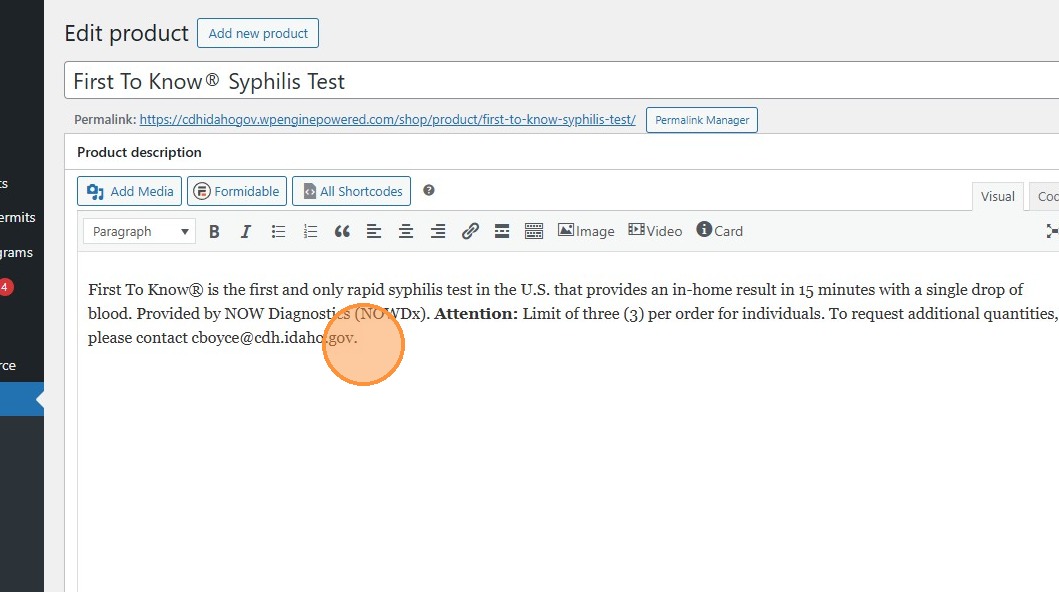Toggle bold formatting in the editor toolbar
This screenshot has width=1059, height=592.
coord(214,232)
